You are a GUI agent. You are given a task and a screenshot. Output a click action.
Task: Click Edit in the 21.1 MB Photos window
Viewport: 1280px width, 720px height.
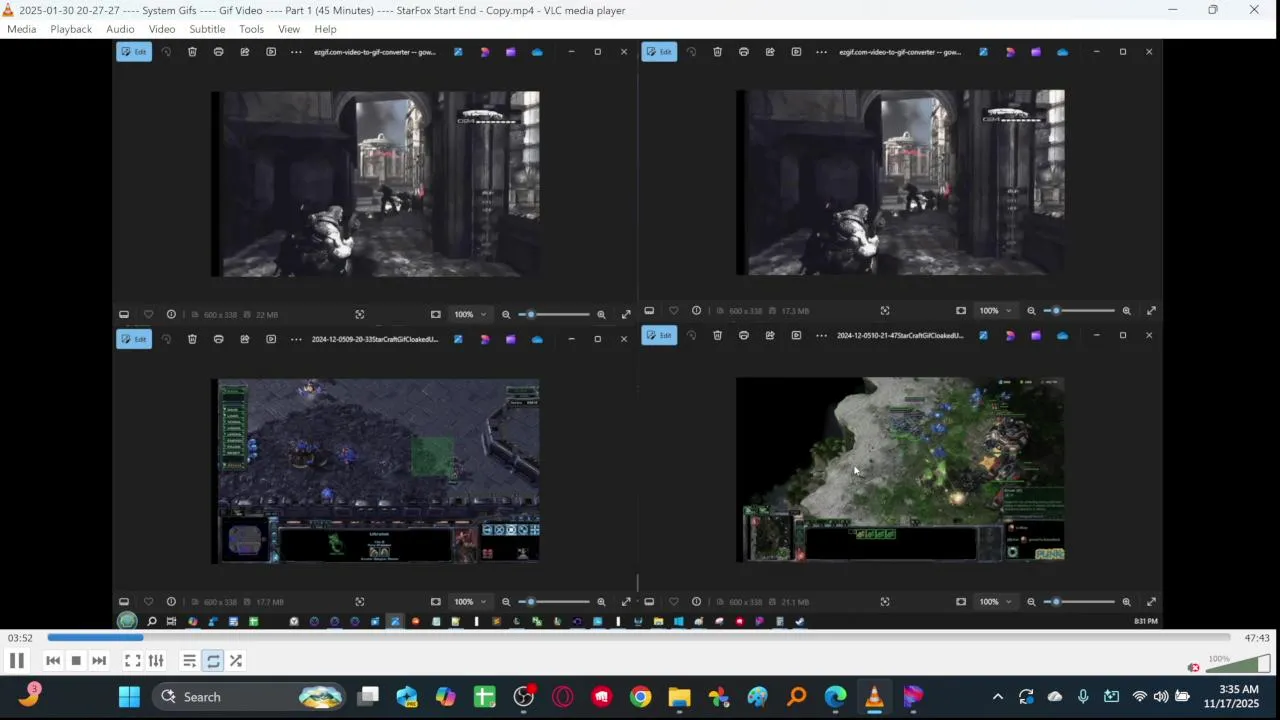[659, 336]
